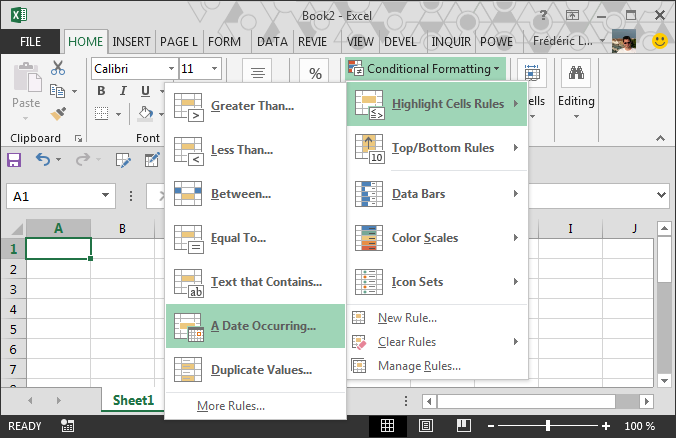
Task: Click the Undo arrow icon
Action: click(x=43, y=159)
